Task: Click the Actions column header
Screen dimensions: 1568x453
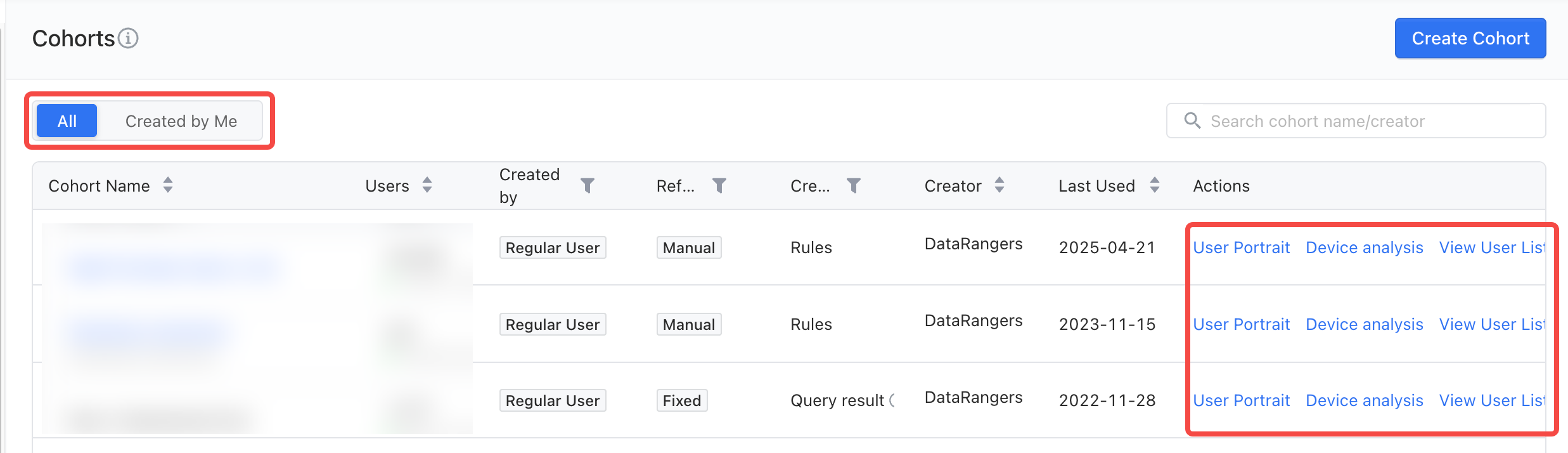Action: [x=1221, y=186]
